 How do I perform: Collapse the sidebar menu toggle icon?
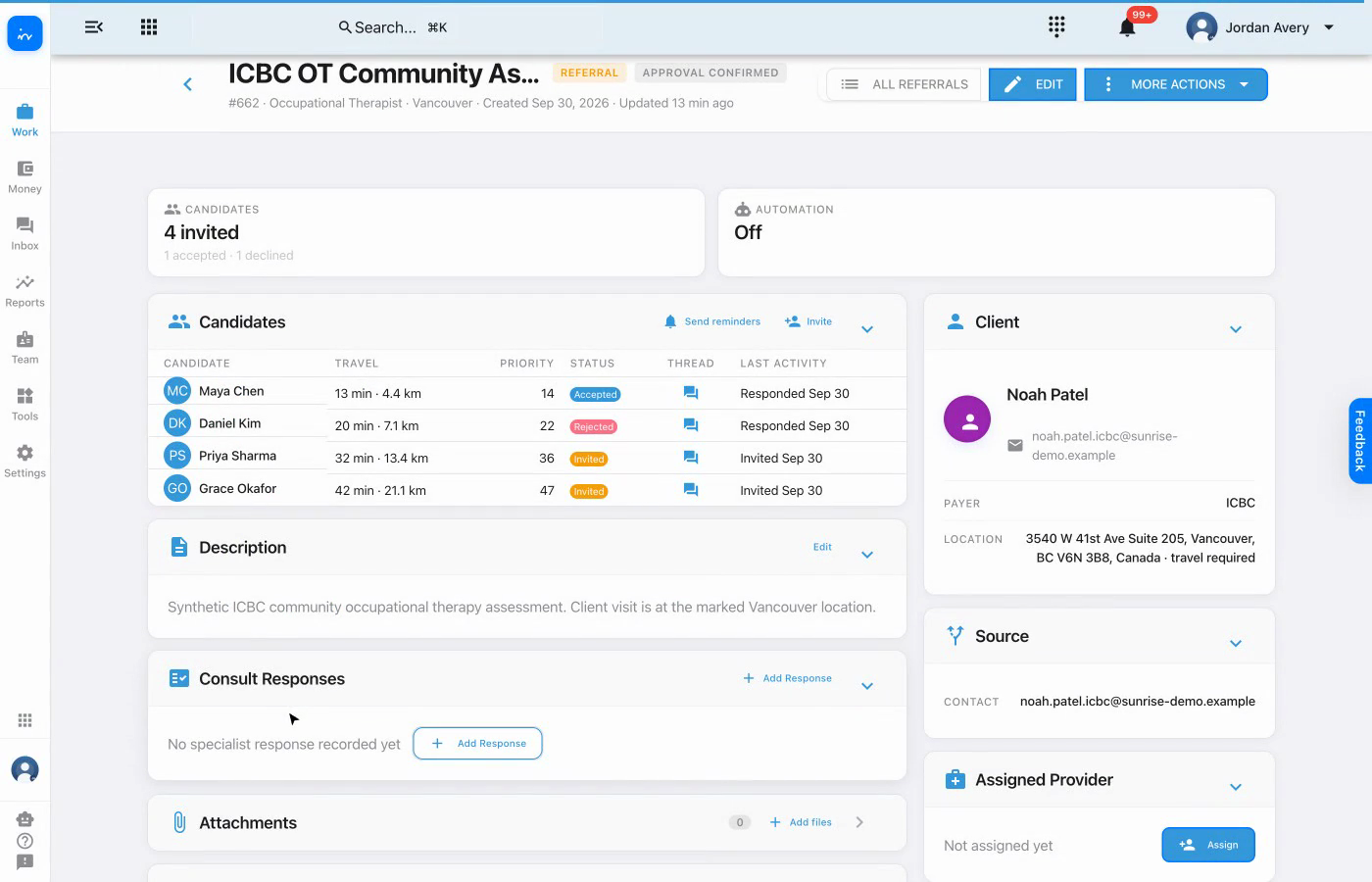click(x=94, y=27)
